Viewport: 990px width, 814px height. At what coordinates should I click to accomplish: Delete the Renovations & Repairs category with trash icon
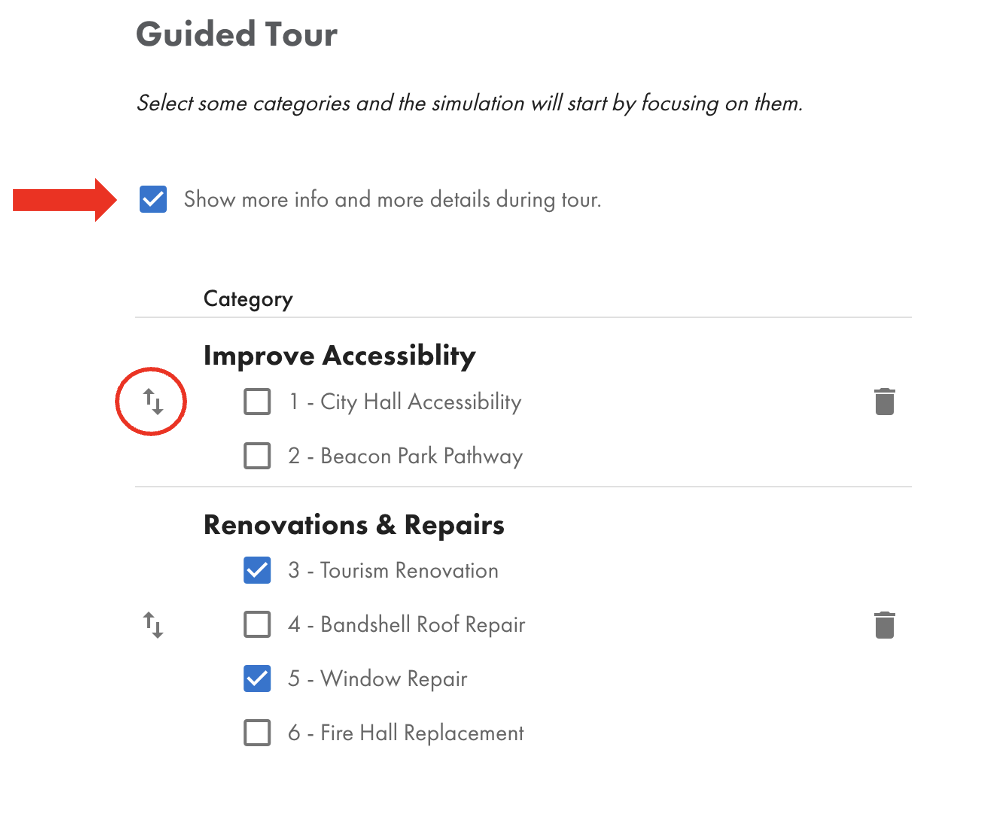click(x=885, y=625)
